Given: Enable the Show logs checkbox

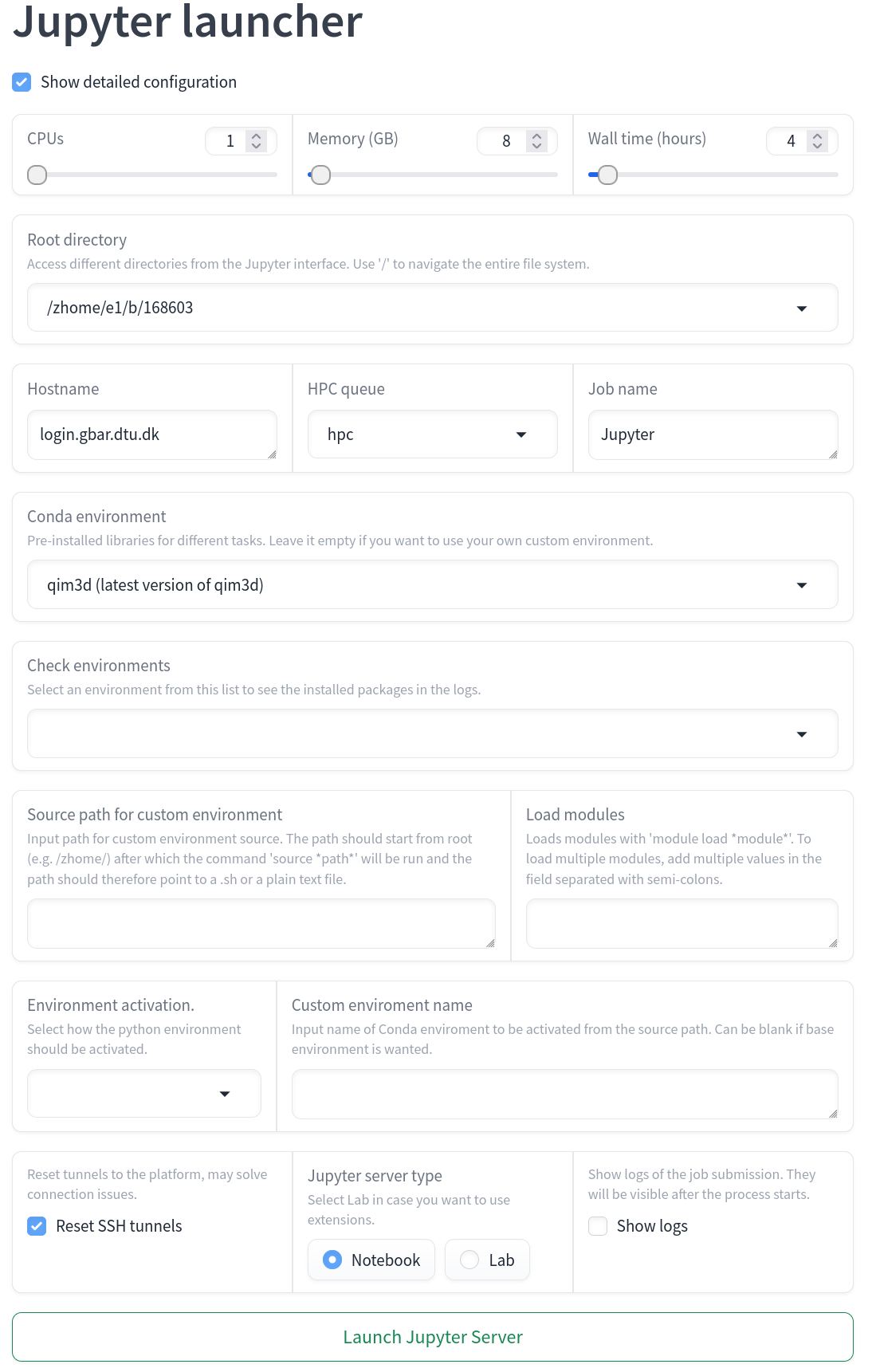Looking at the screenshot, I should (x=598, y=1226).
